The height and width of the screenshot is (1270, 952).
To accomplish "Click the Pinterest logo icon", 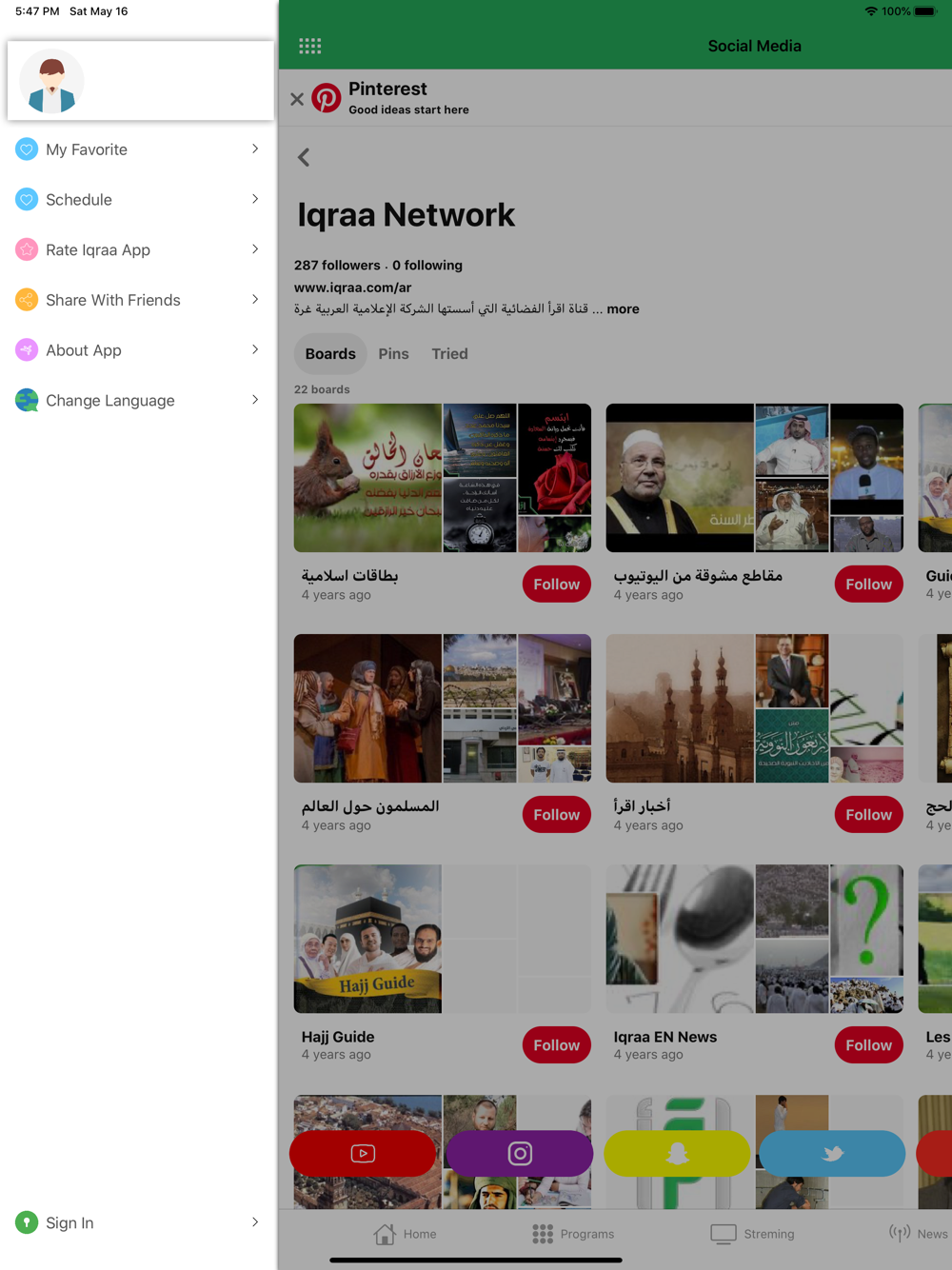I will [x=327, y=98].
